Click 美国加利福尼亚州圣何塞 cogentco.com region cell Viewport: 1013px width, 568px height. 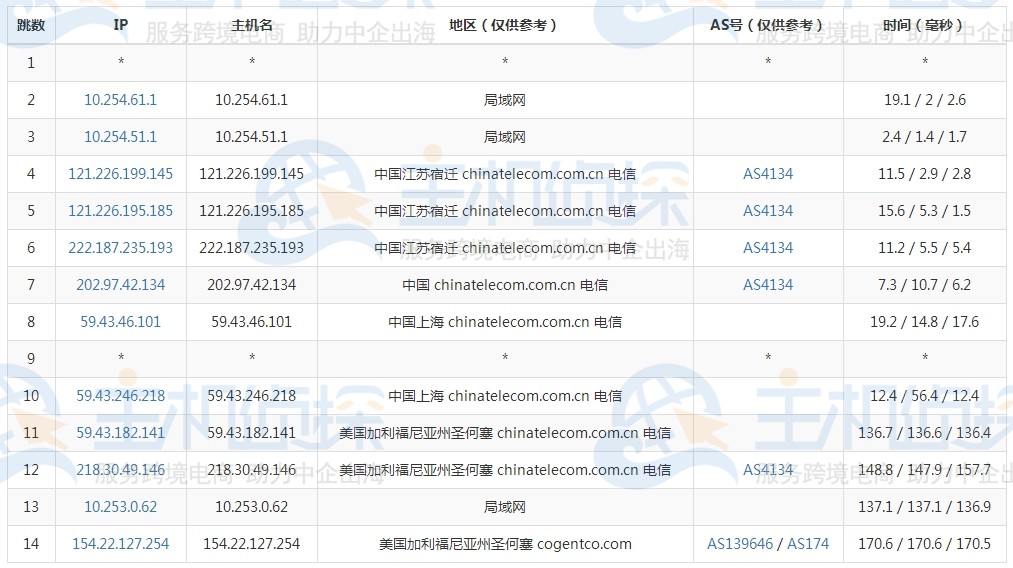[505, 544]
